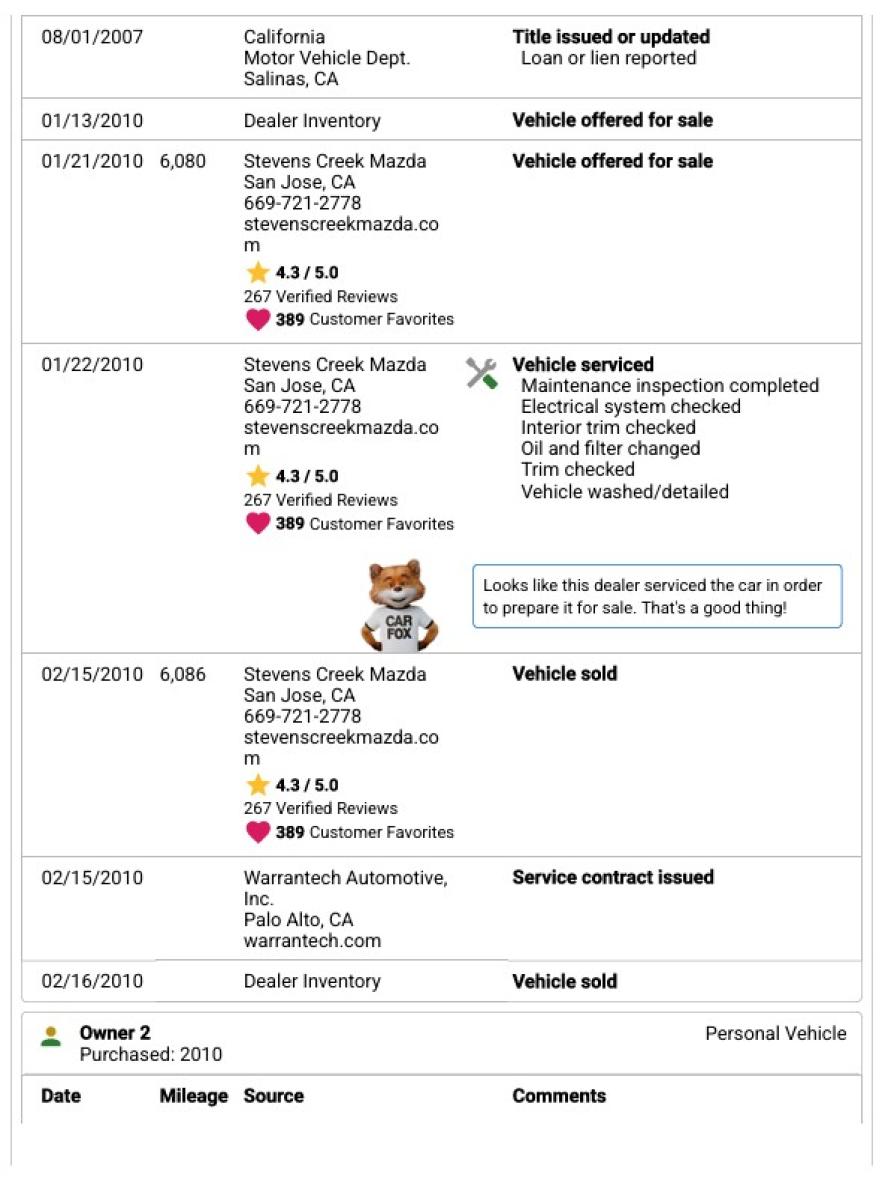
Task: Click the Comments column header
Action: pyautogui.click(x=559, y=1096)
